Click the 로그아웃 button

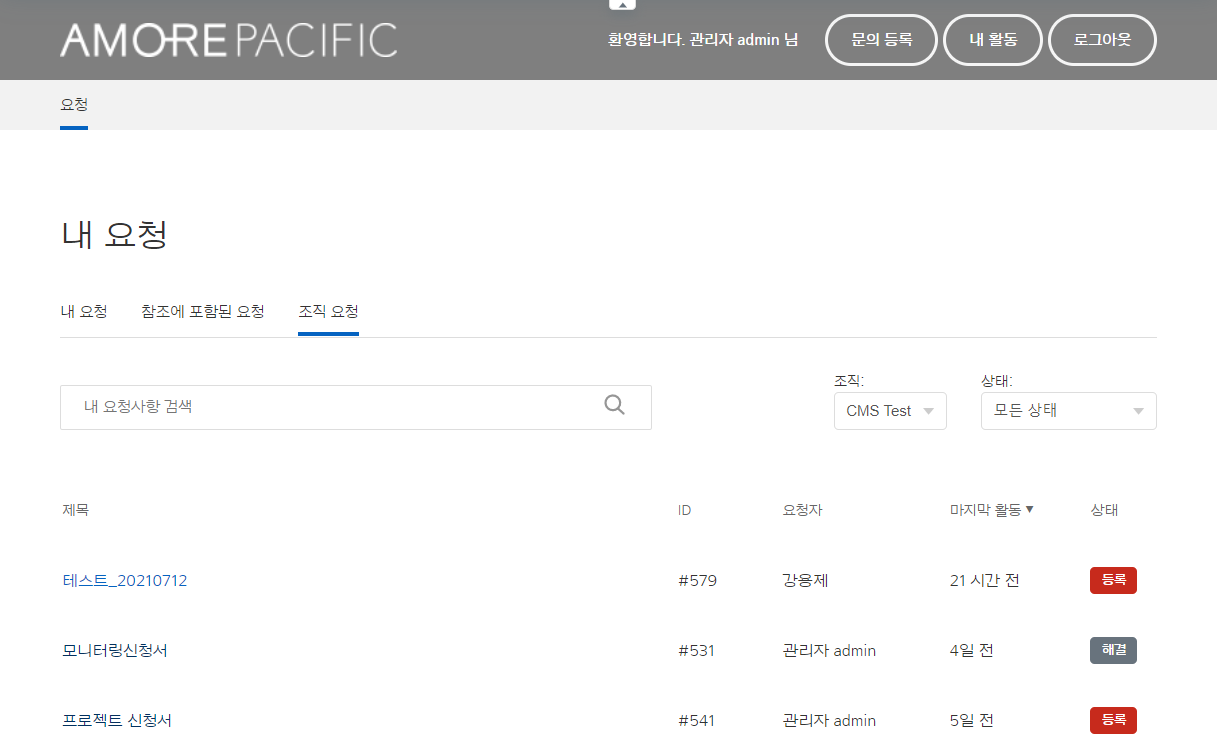pos(1101,40)
